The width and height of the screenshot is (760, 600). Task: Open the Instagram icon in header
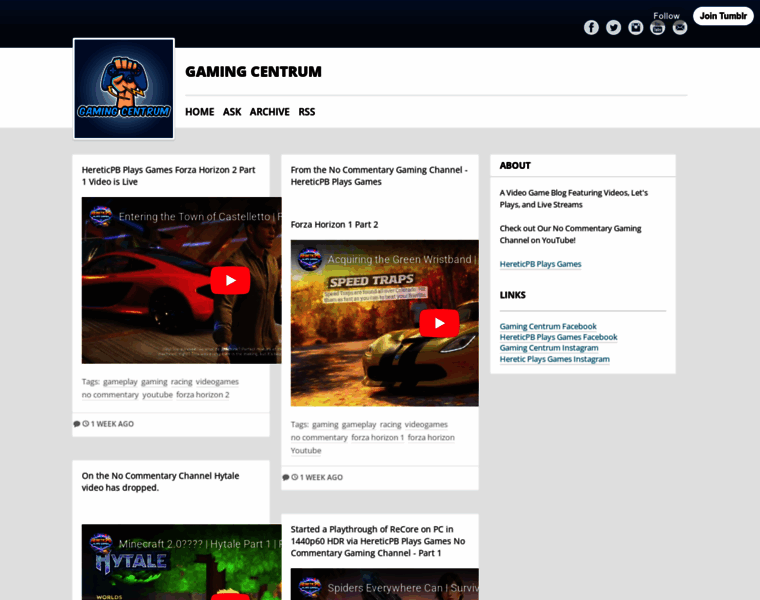pos(635,28)
